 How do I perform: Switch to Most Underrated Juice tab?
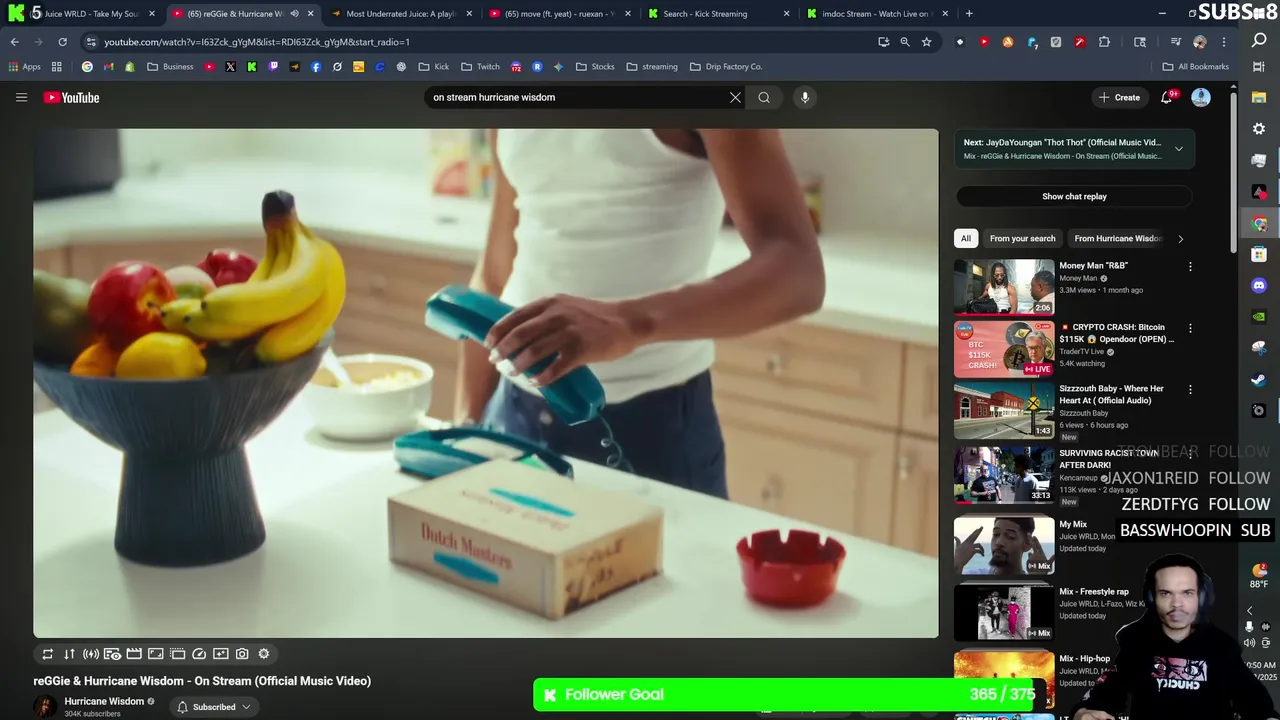pyautogui.click(x=400, y=14)
